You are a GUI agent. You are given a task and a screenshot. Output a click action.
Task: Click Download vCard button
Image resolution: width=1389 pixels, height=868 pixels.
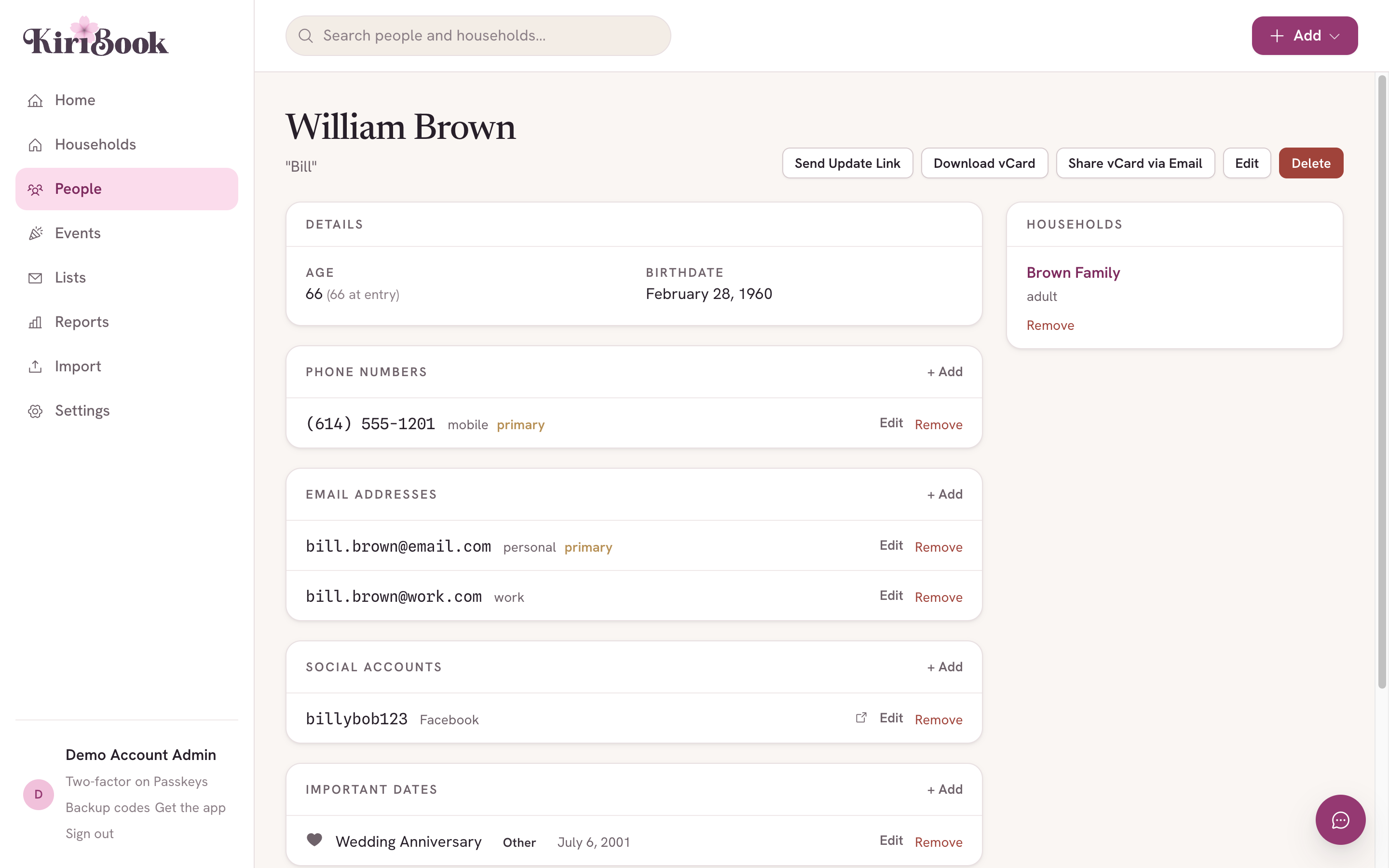(x=984, y=163)
